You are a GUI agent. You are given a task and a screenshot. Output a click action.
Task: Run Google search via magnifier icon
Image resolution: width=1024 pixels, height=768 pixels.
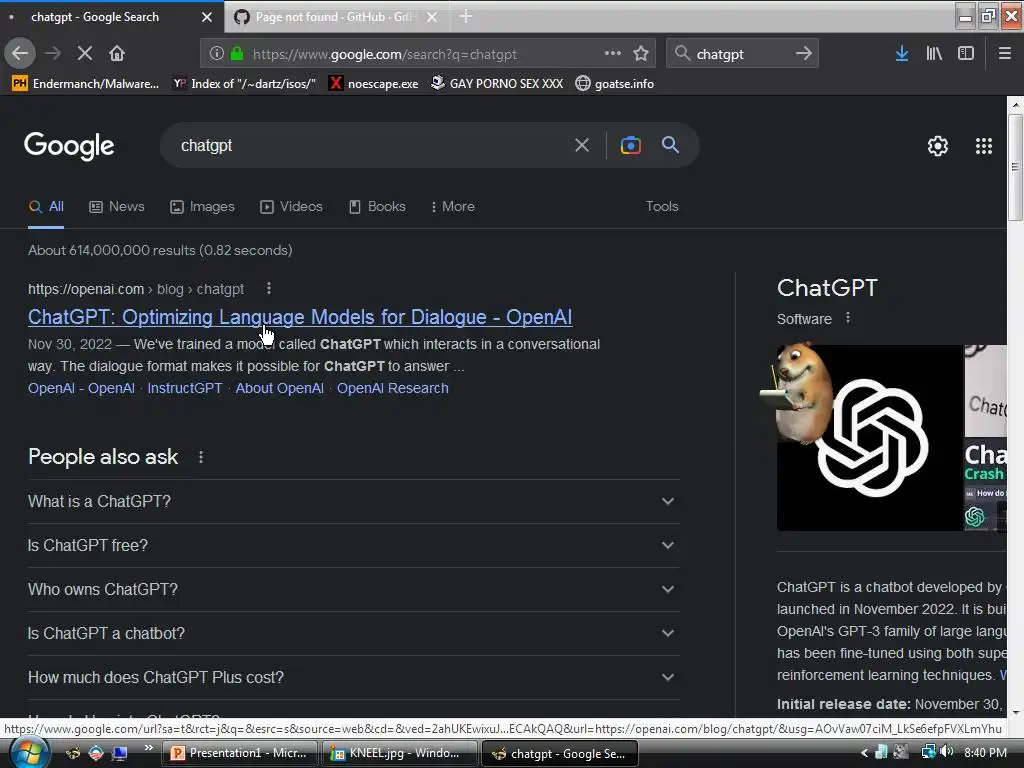[x=670, y=145]
